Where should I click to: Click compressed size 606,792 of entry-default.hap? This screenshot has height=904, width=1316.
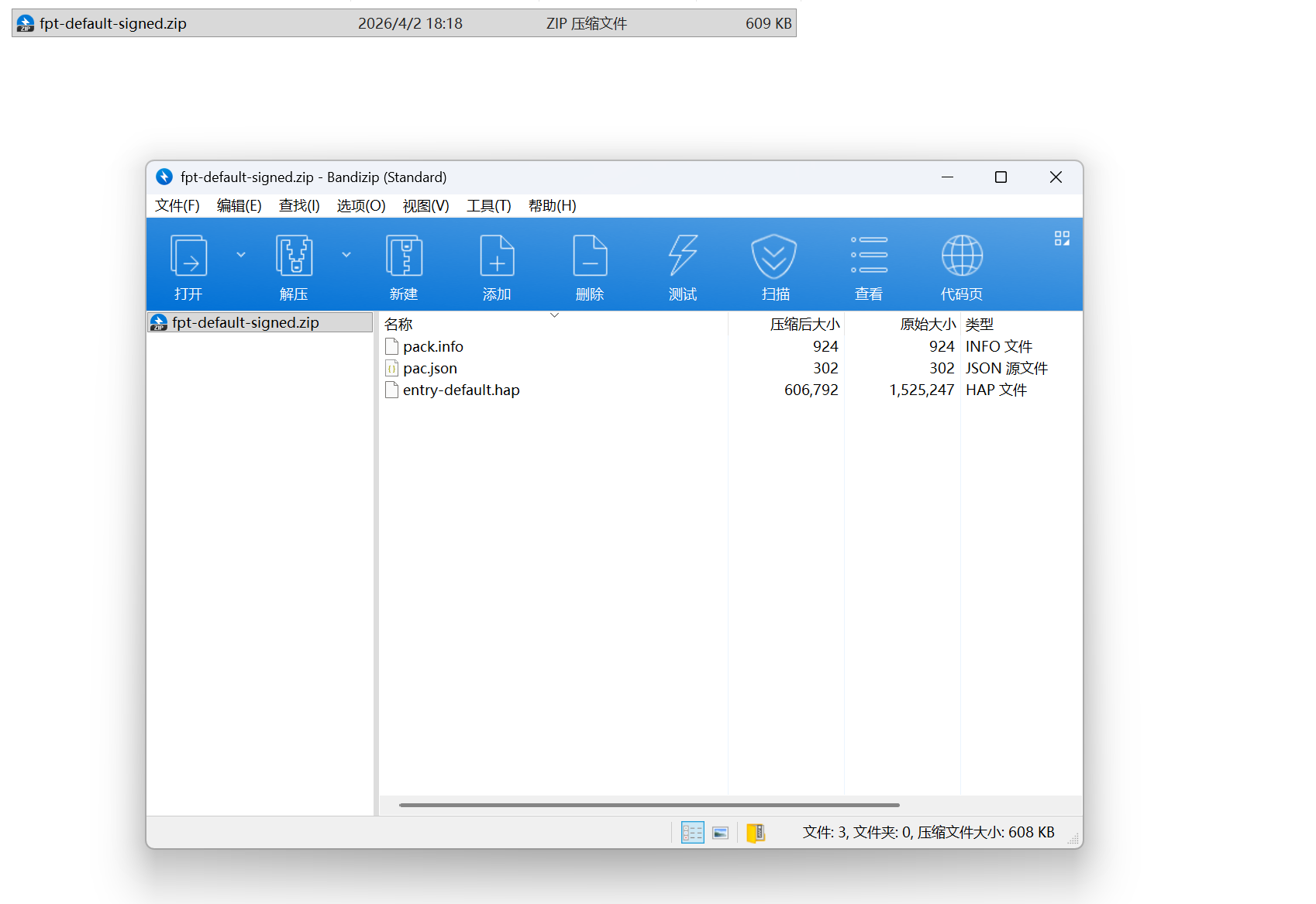[x=811, y=390]
